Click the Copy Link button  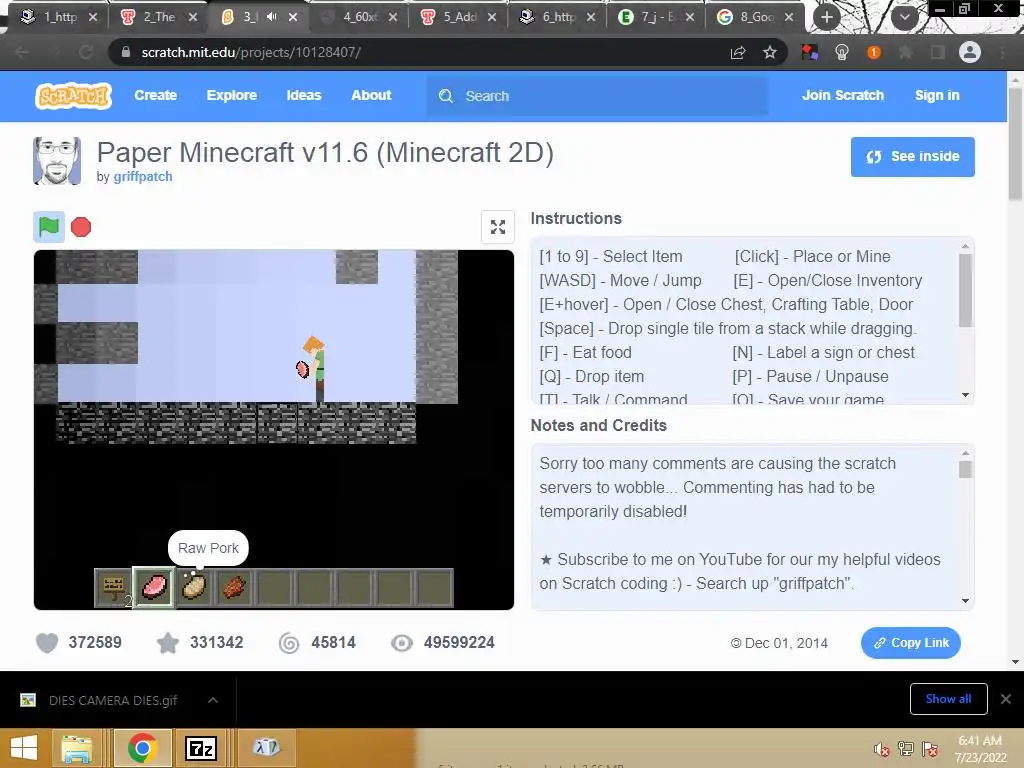pyautogui.click(x=910, y=643)
